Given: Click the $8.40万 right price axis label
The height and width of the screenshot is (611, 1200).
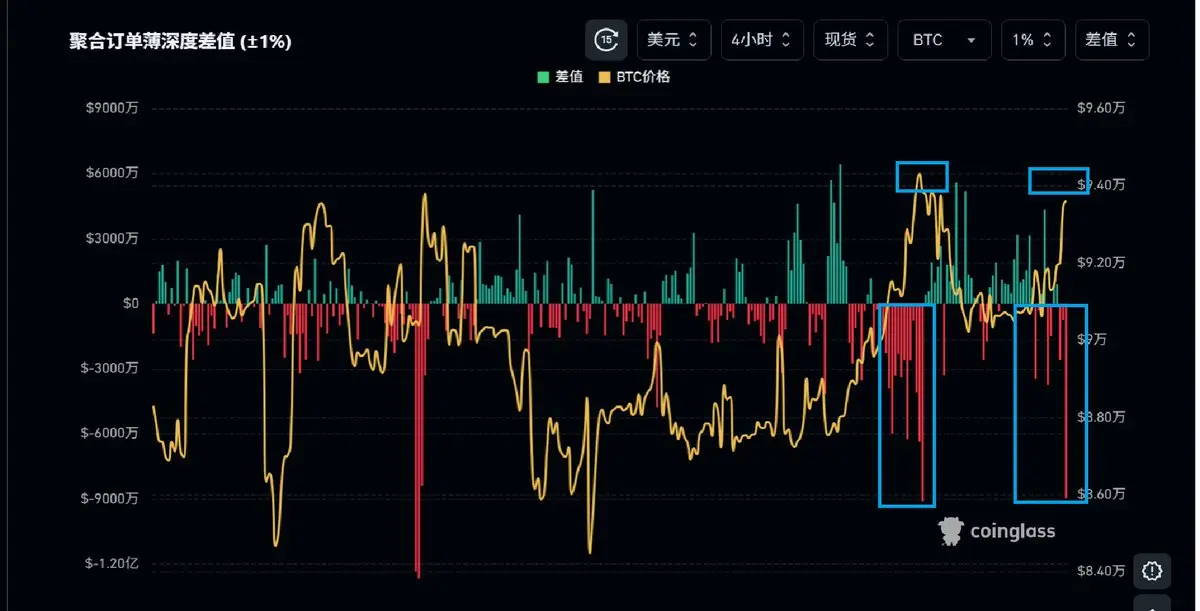Looking at the screenshot, I should point(1101,571).
